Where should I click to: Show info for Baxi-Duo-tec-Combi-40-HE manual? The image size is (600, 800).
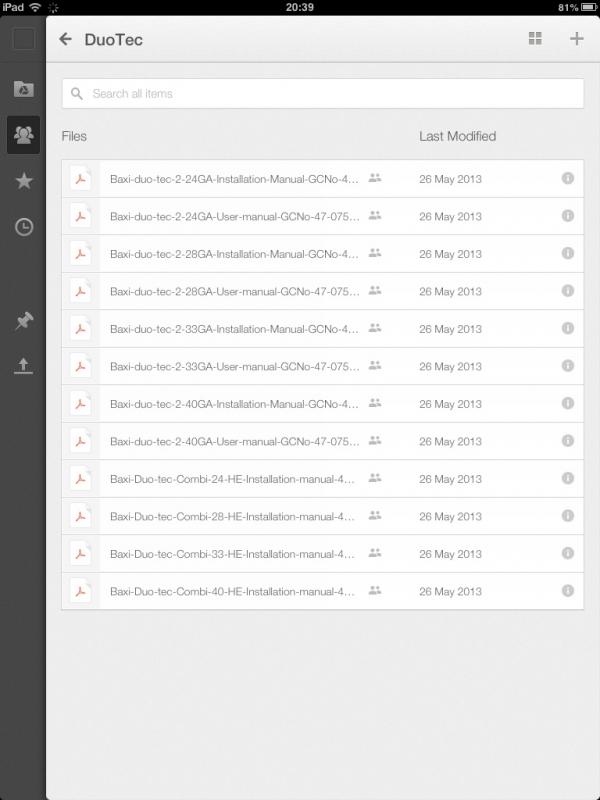(567, 591)
